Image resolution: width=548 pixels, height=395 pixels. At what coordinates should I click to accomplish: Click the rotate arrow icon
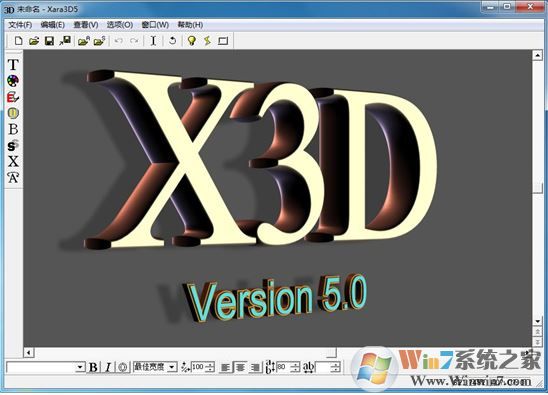click(x=172, y=41)
